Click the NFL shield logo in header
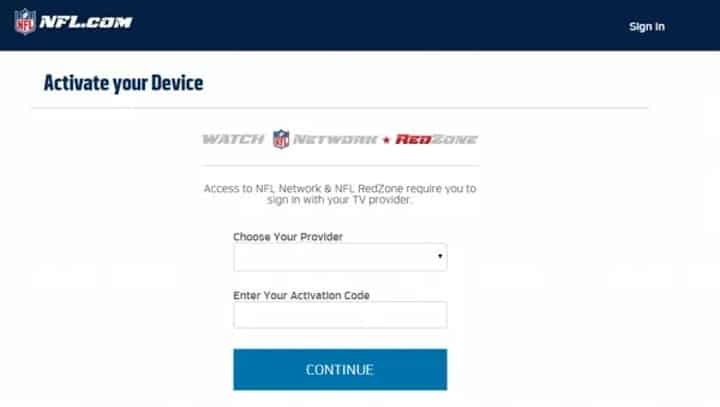The height and width of the screenshot is (407, 720). pos(25,22)
